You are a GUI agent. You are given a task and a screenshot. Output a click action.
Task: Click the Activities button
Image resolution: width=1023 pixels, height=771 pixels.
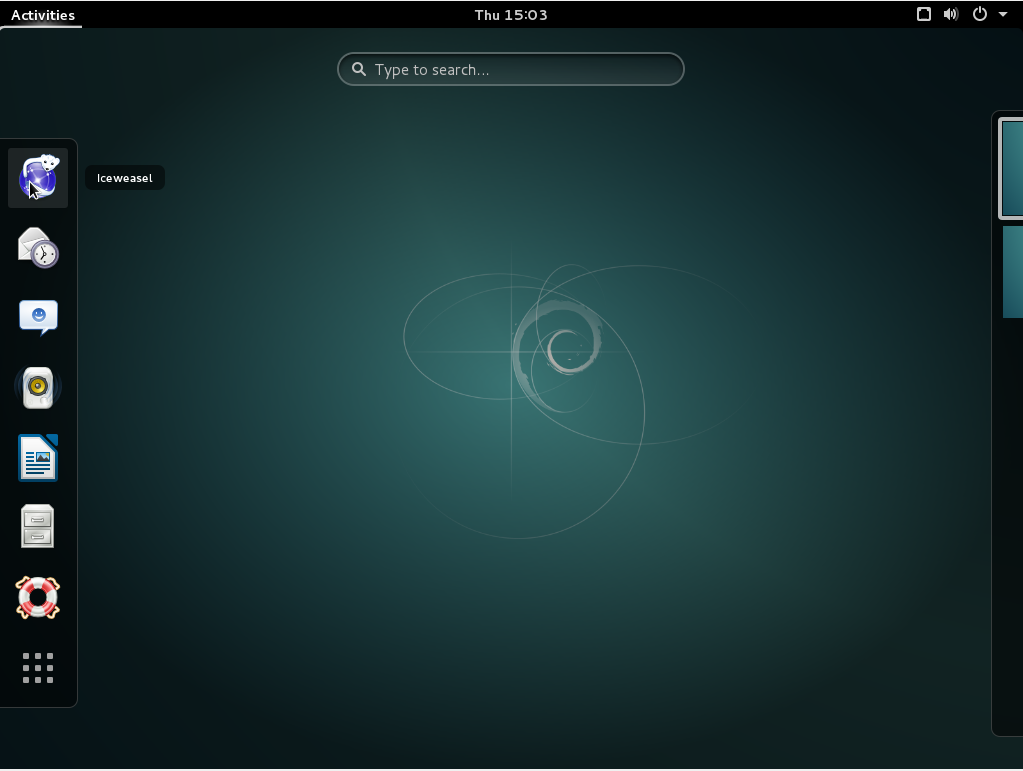pyautogui.click(x=42, y=14)
